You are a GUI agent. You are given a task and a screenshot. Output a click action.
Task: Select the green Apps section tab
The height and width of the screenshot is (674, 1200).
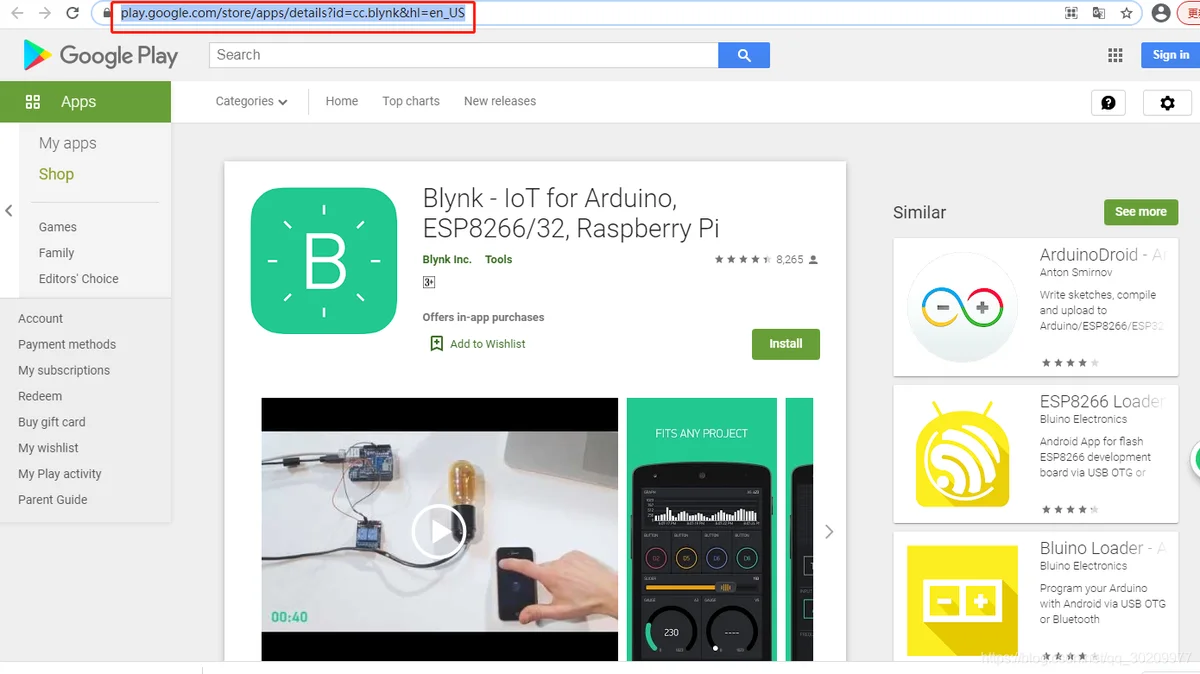tap(85, 102)
